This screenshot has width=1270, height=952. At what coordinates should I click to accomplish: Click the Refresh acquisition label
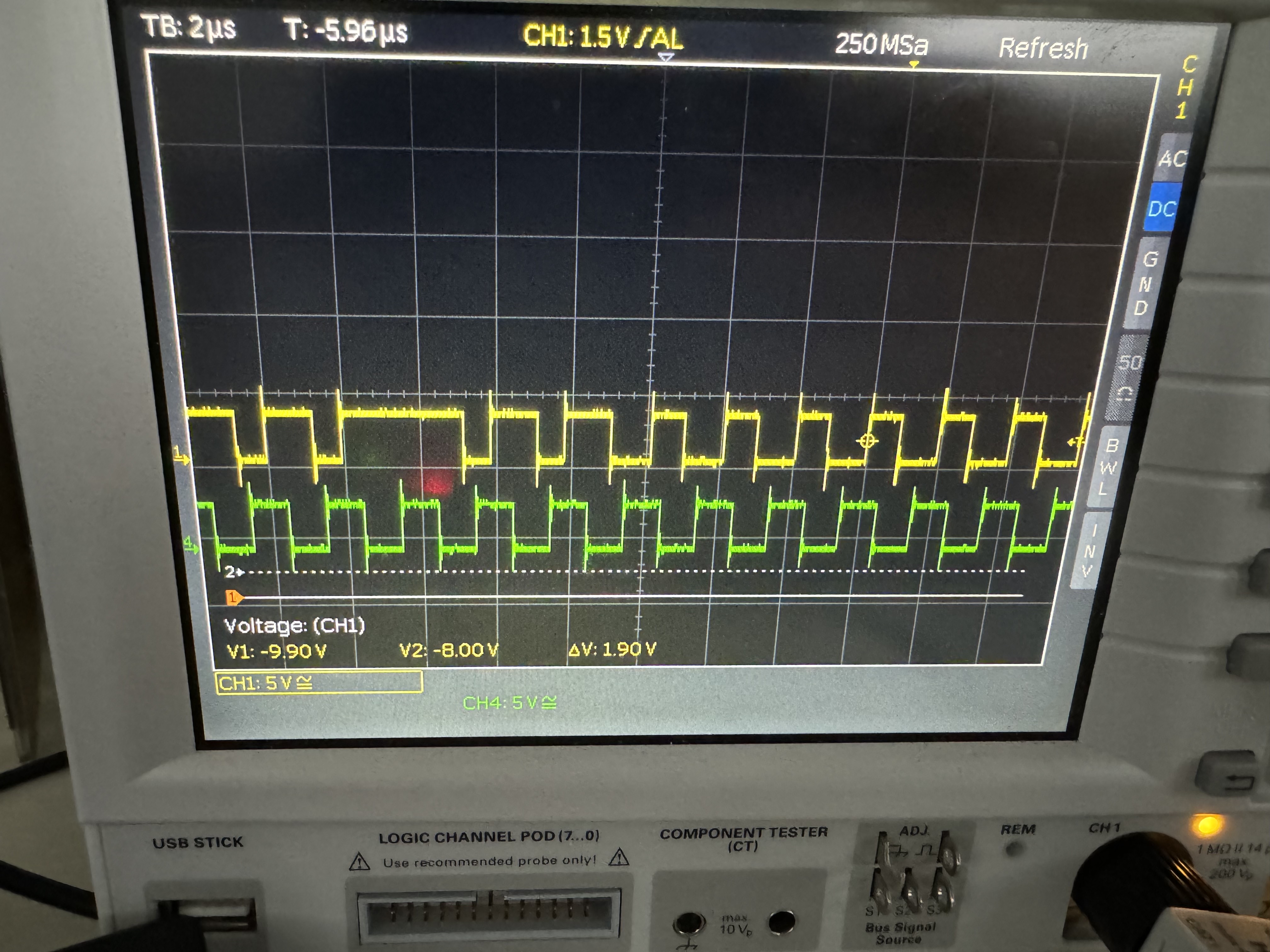pyautogui.click(x=1043, y=48)
